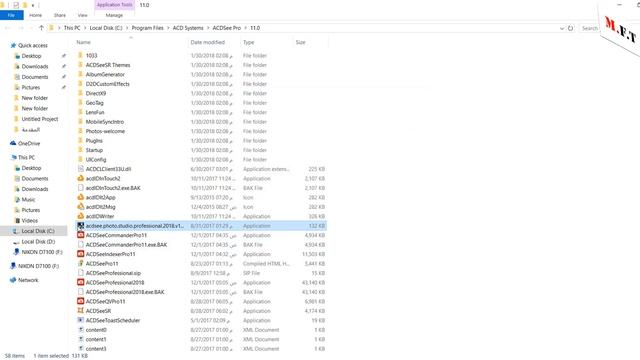This screenshot has width=640, height=360.
Task: Open the File ribbon tab
Action: (x=11, y=15)
